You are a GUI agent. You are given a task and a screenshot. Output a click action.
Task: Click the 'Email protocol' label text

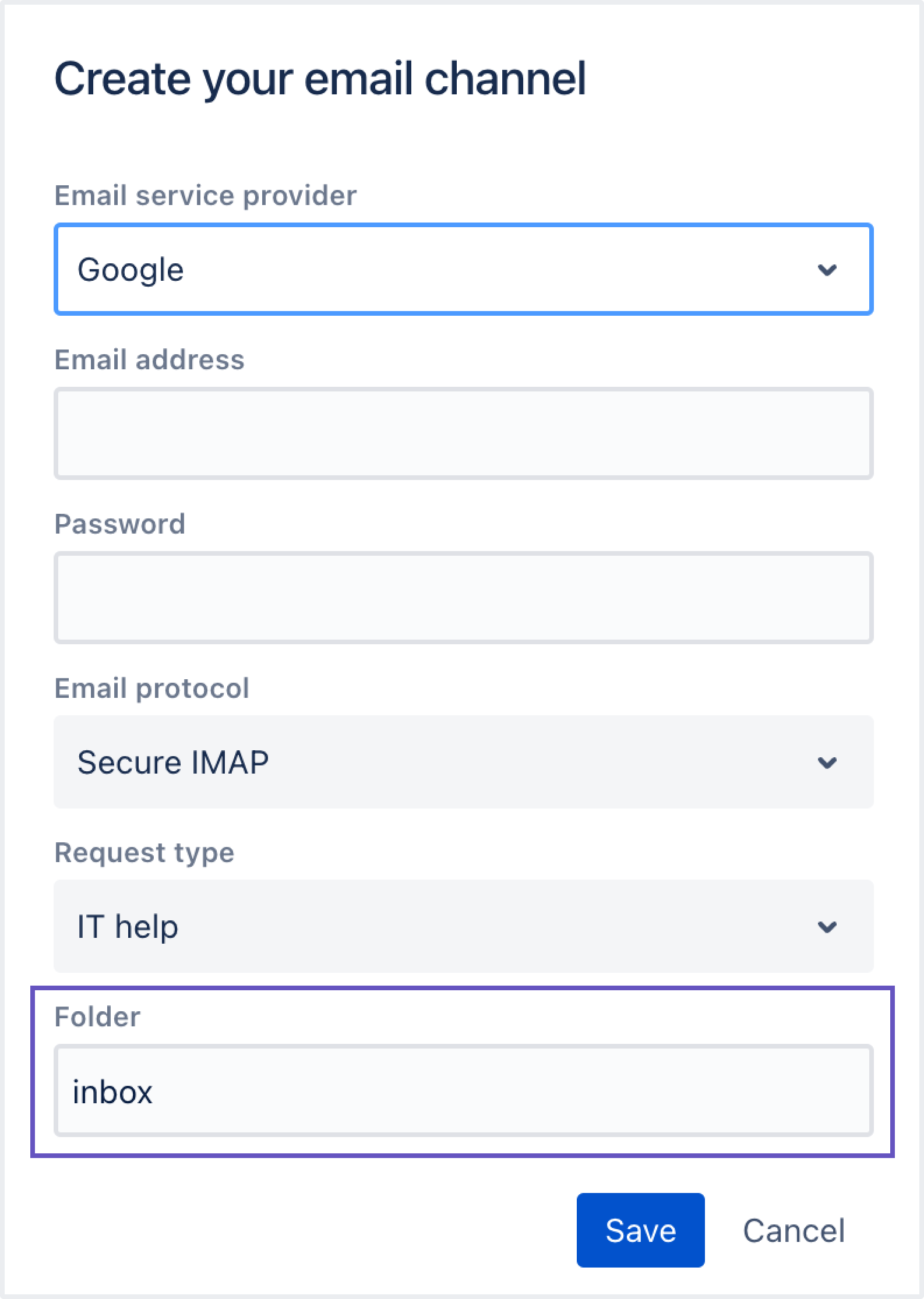[151, 689]
